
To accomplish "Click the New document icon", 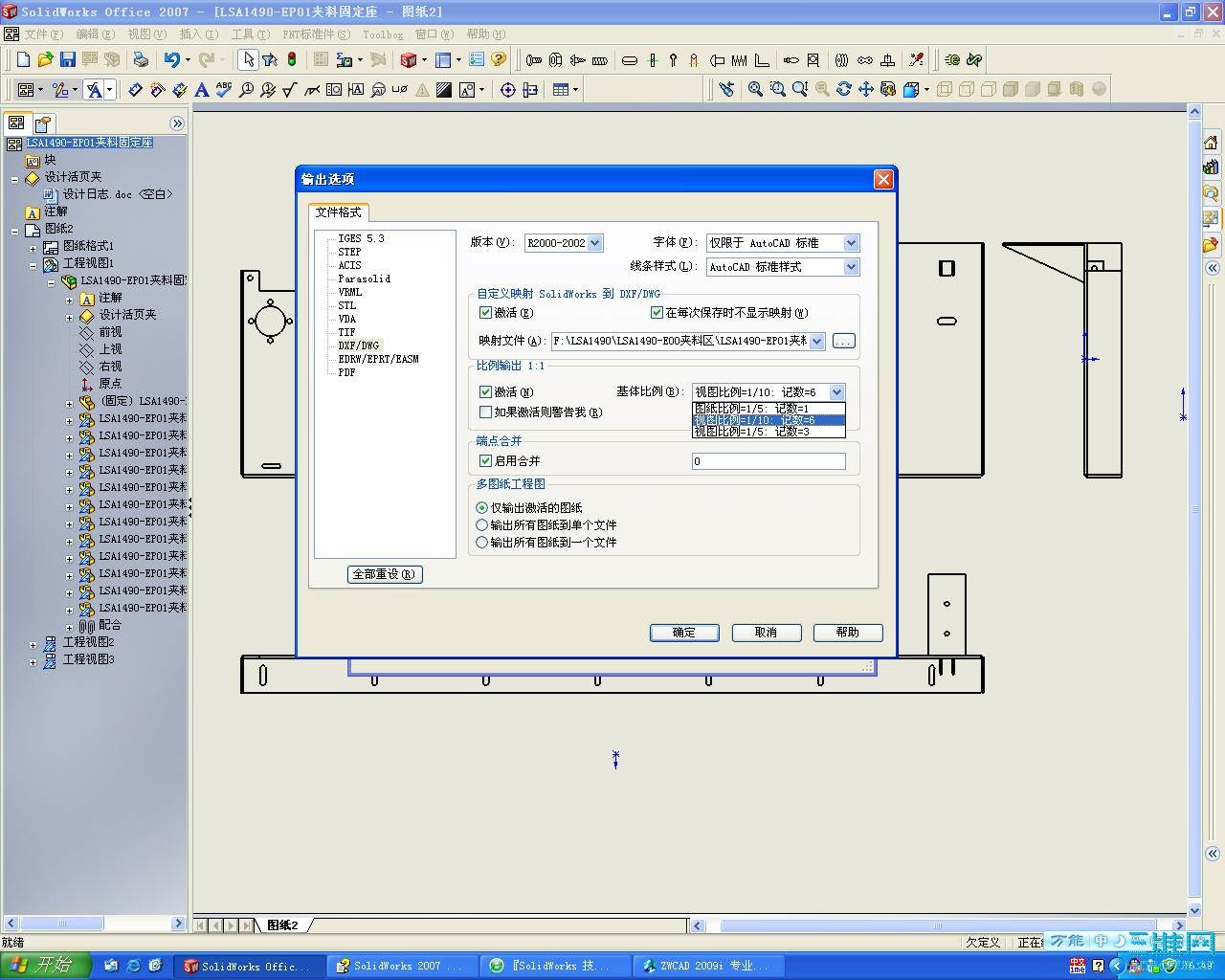I will 24,59.
